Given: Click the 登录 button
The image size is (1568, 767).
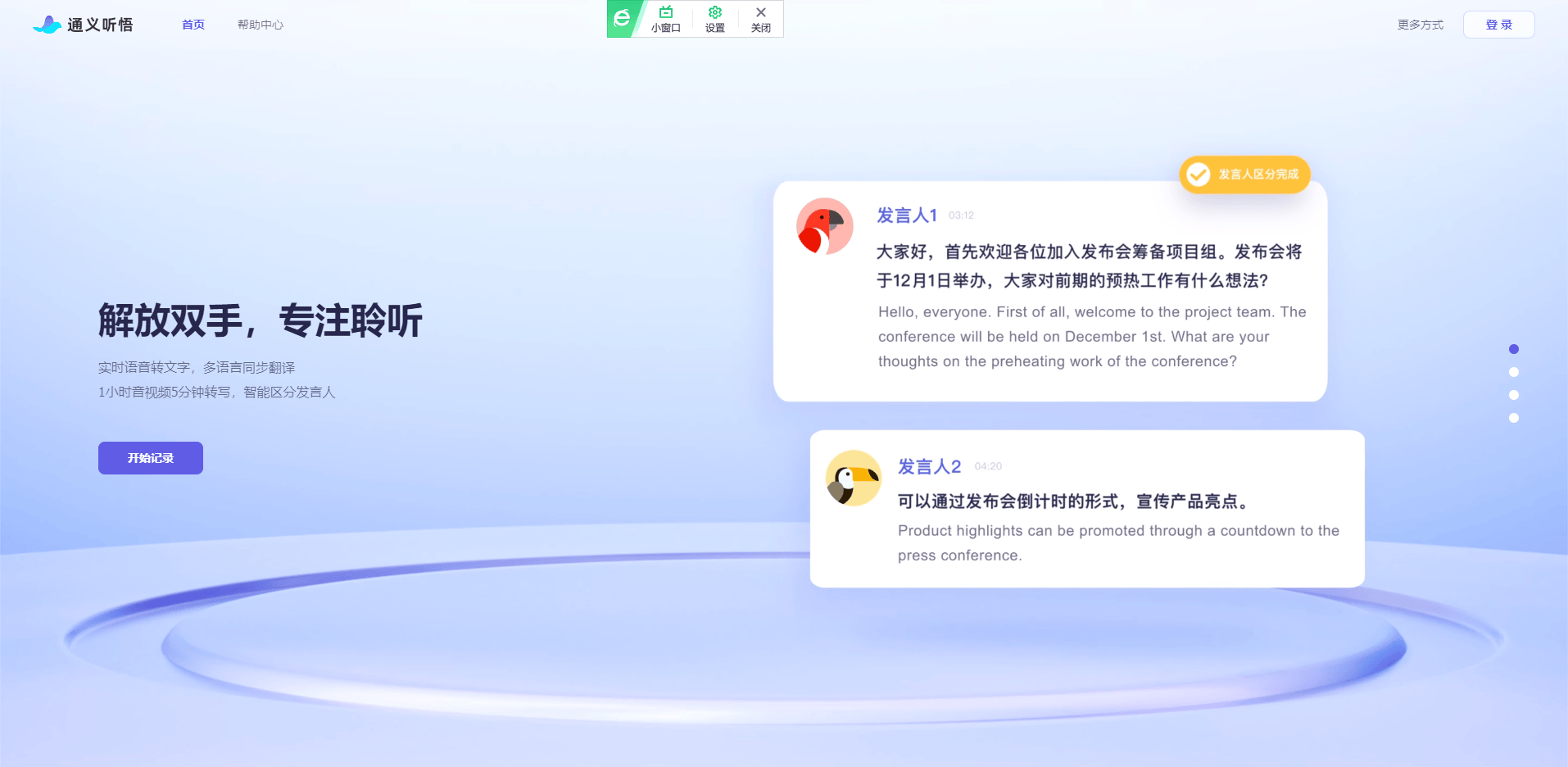Looking at the screenshot, I should [x=1498, y=24].
